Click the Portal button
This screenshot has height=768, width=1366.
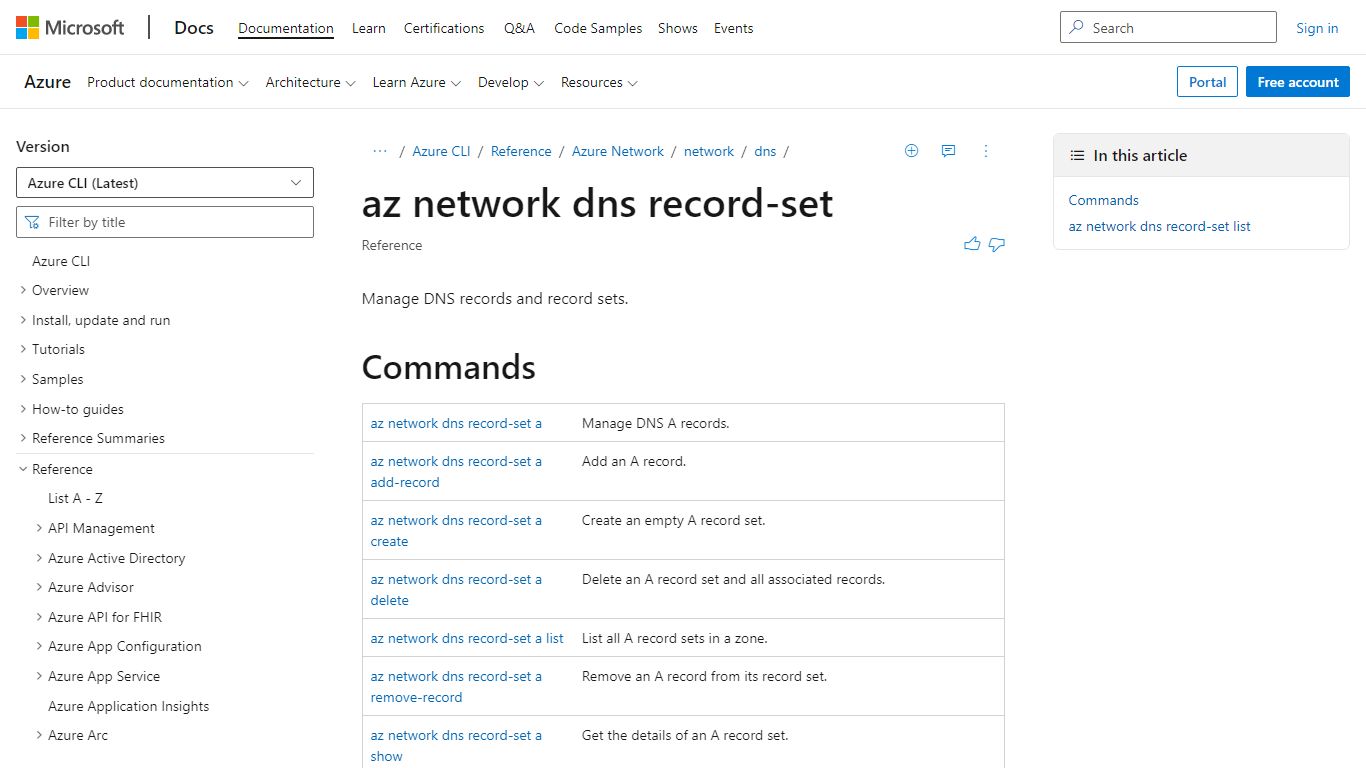pyautogui.click(x=1208, y=82)
